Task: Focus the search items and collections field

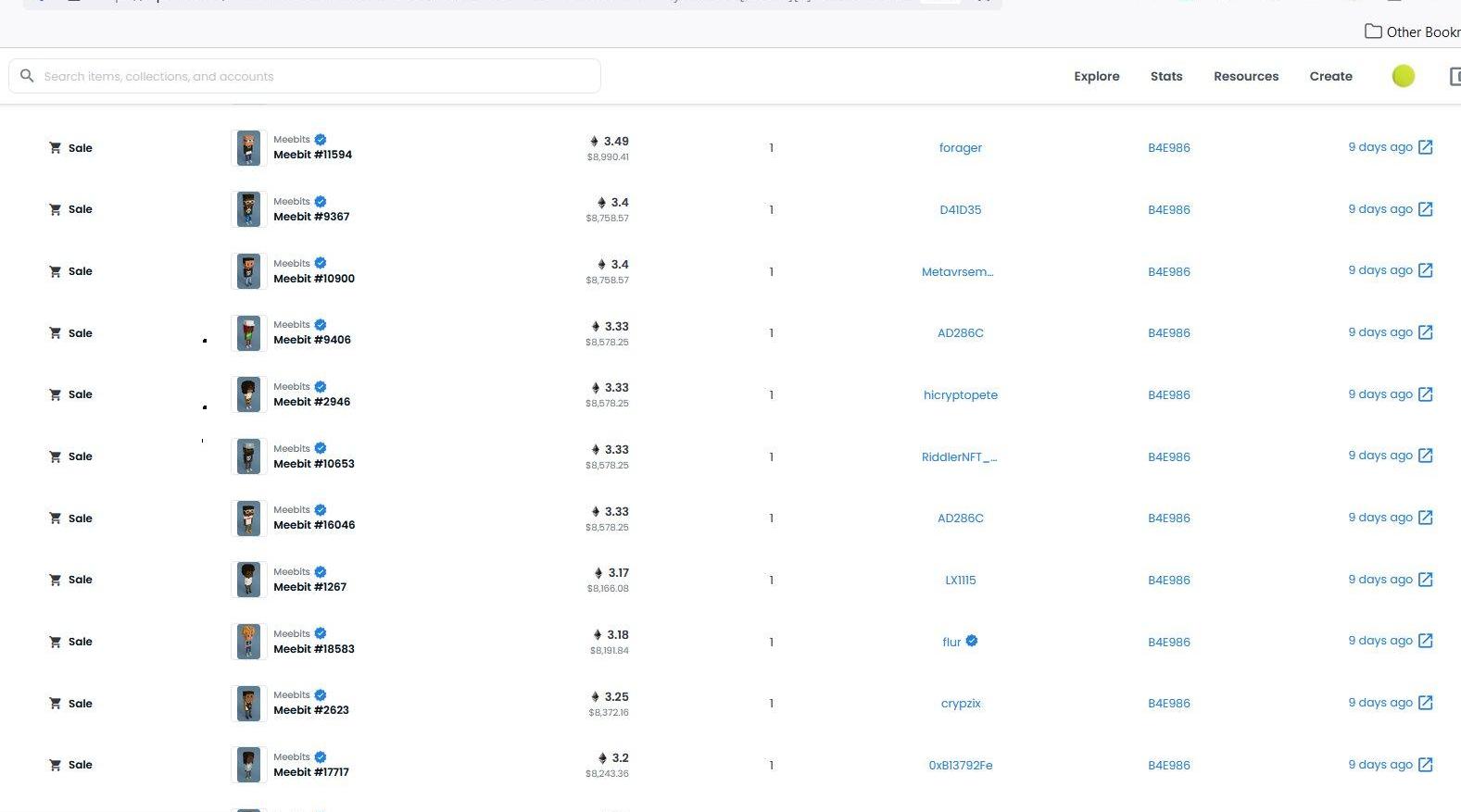Action: (315, 76)
